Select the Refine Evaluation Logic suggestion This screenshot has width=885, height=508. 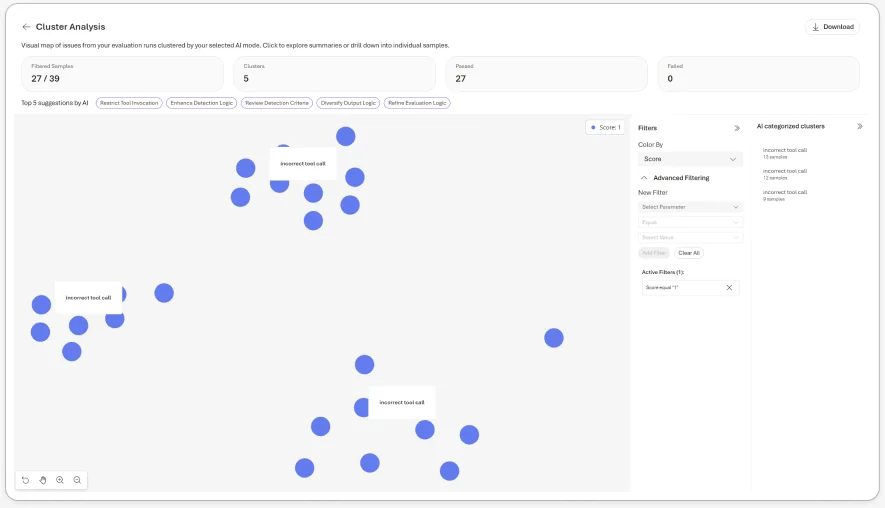[x=417, y=103]
